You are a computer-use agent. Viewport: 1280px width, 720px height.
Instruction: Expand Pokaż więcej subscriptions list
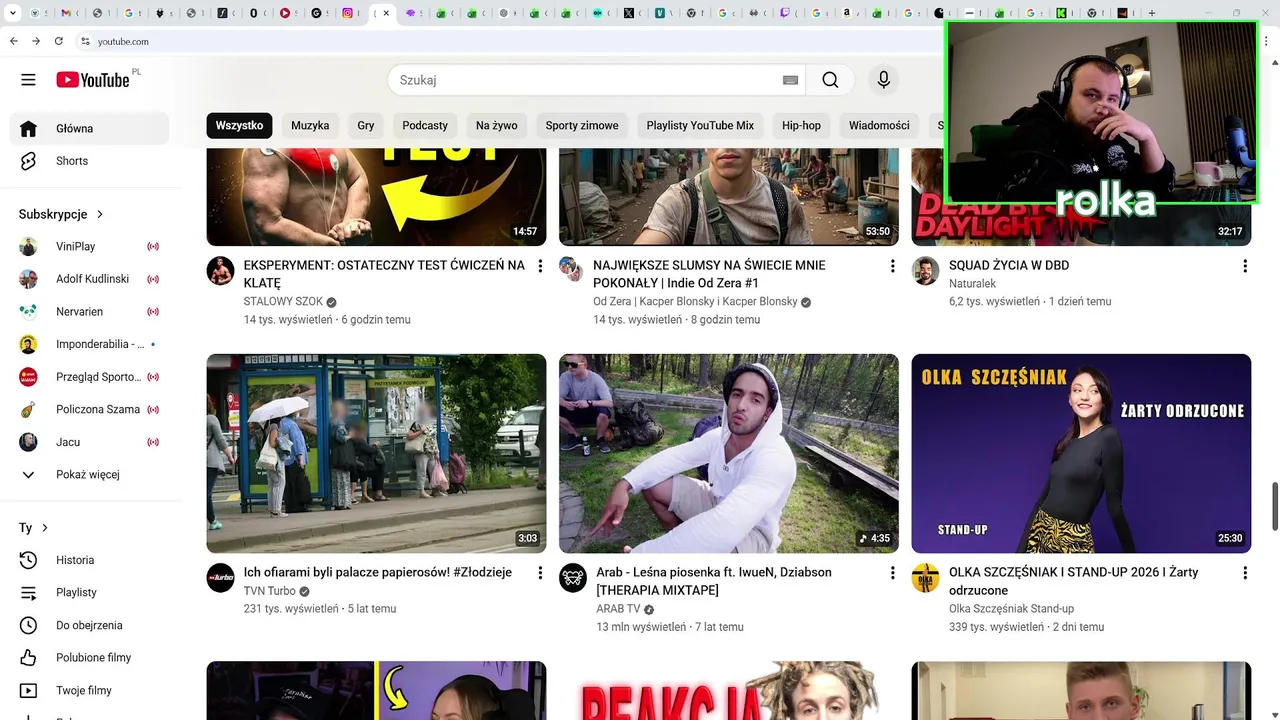(90, 474)
